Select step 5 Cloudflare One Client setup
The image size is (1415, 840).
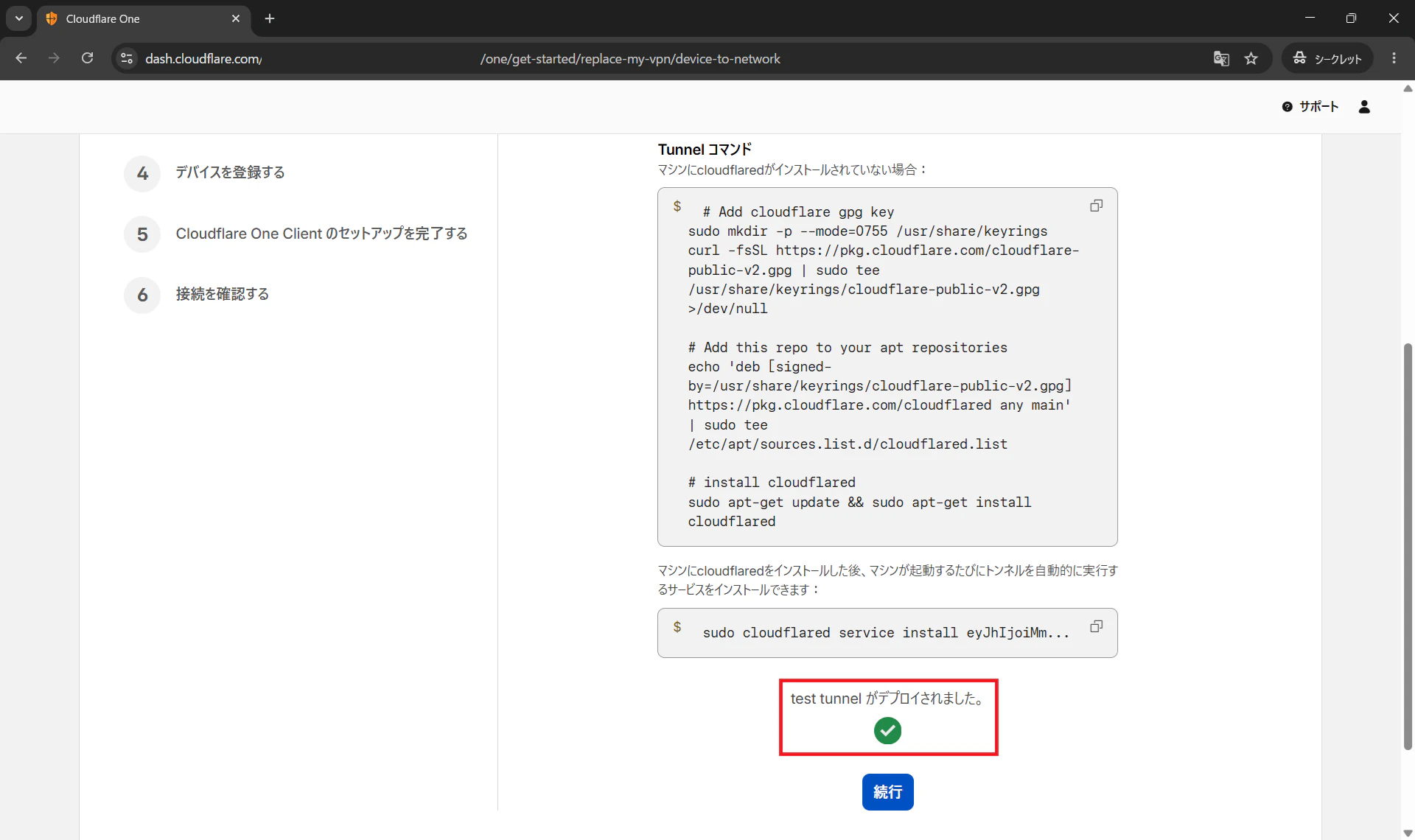pyautogui.click(x=296, y=234)
